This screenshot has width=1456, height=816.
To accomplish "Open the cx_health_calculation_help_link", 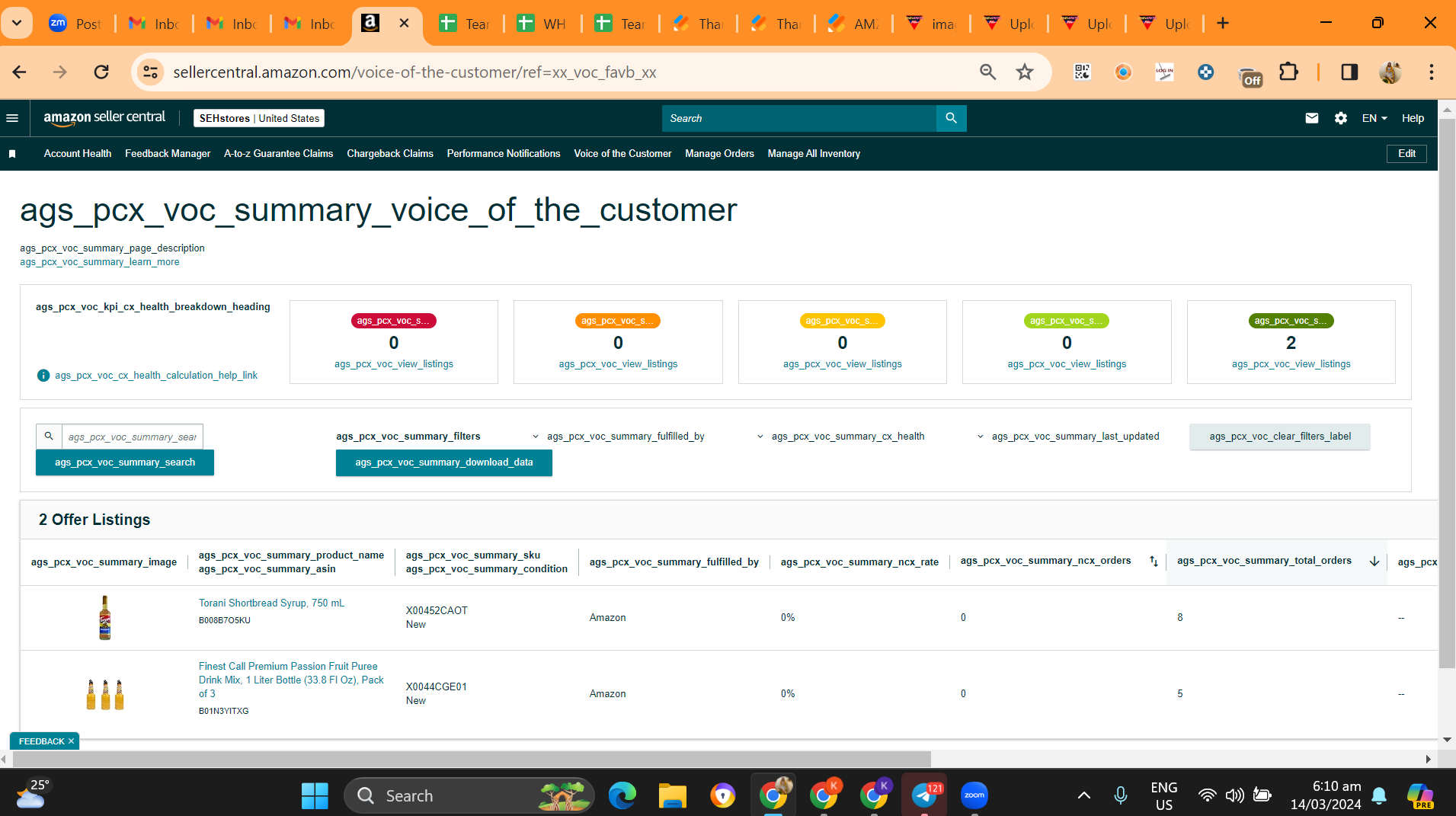I will coord(156,376).
